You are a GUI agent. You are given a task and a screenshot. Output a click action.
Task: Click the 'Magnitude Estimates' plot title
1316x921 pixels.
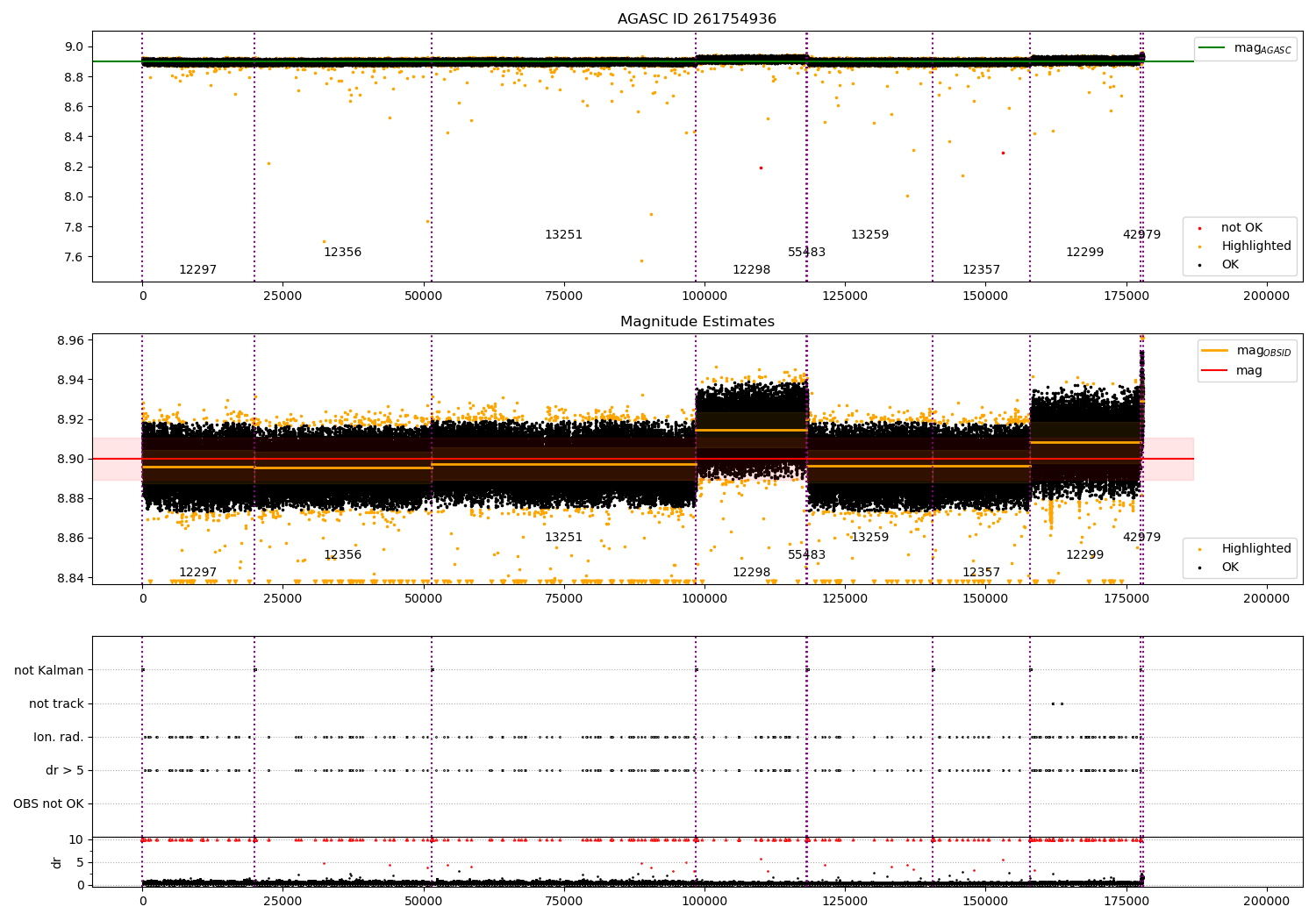tap(697, 322)
